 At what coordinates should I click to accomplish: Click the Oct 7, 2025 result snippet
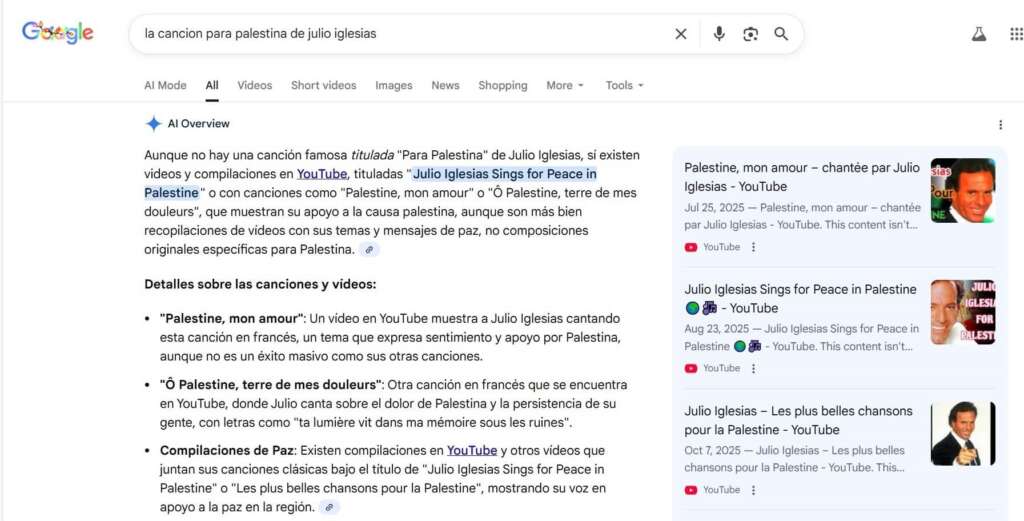pyautogui.click(x=795, y=459)
